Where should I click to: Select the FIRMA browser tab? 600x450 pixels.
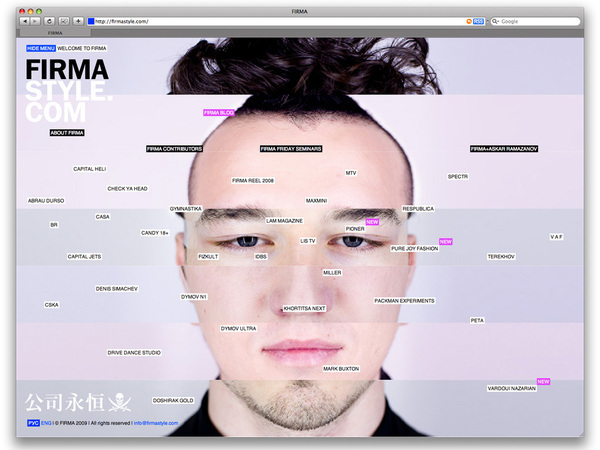55,33
